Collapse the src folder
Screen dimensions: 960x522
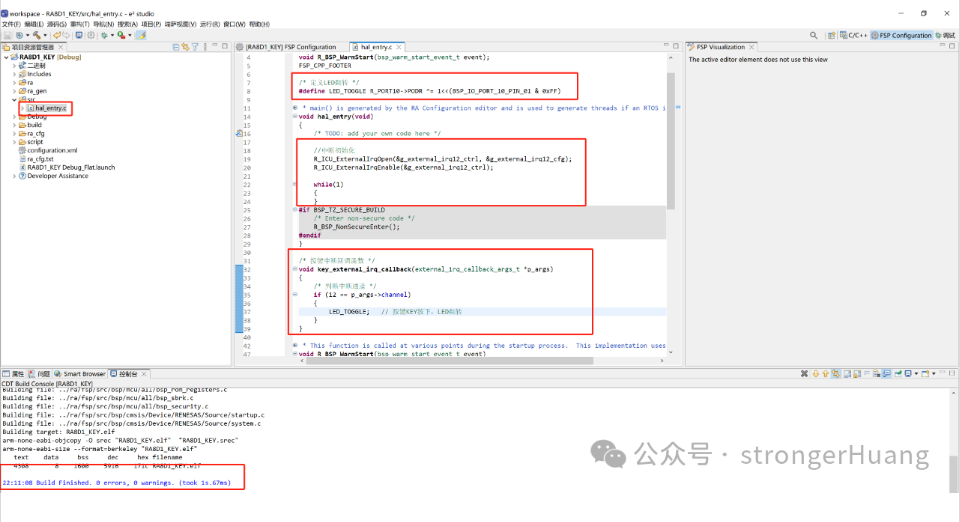tap(15, 100)
